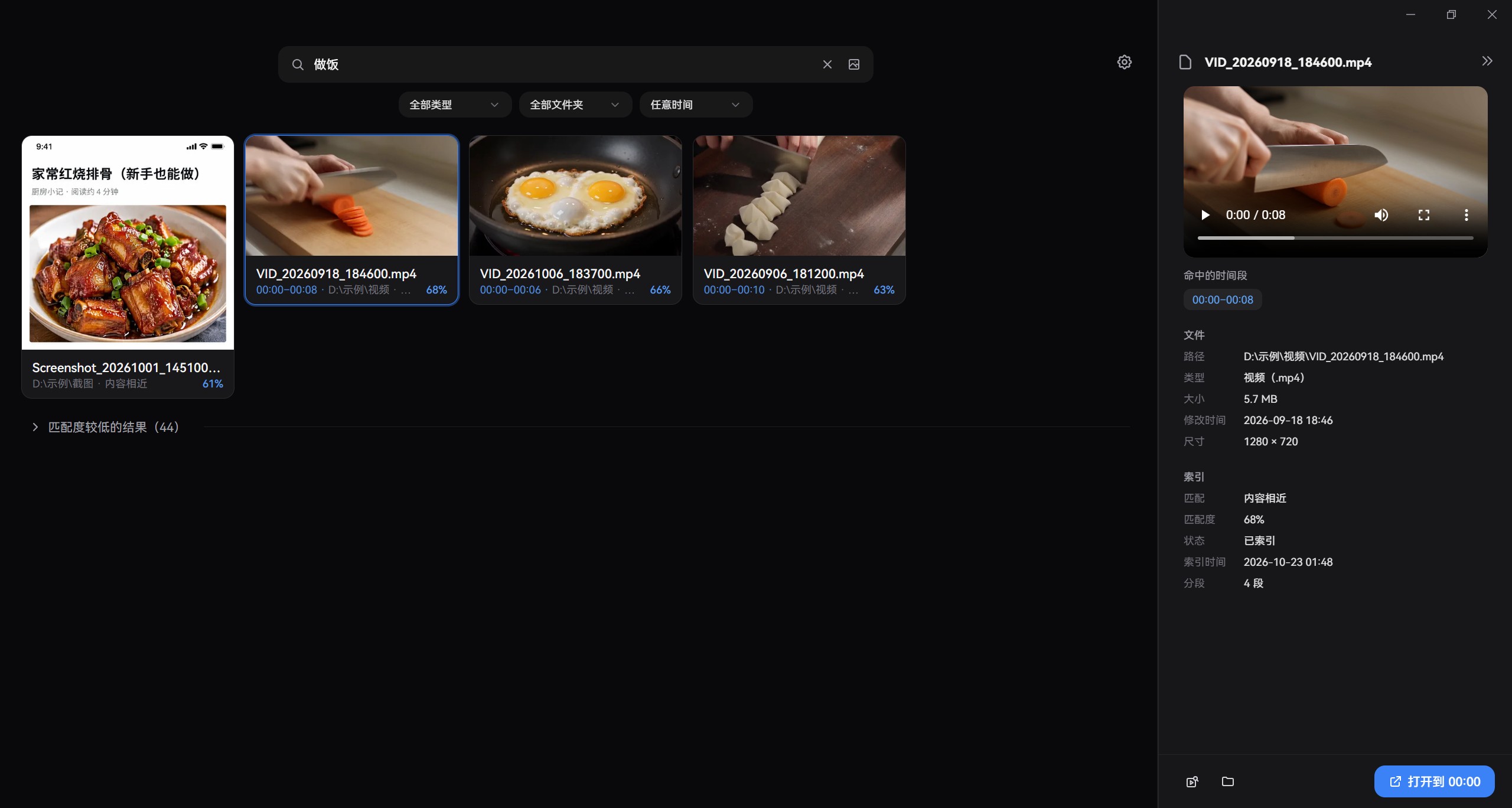1512x808 pixels.
Task: Open settings gear icon
Action: pyautogui.click(x=1124, y=62)
